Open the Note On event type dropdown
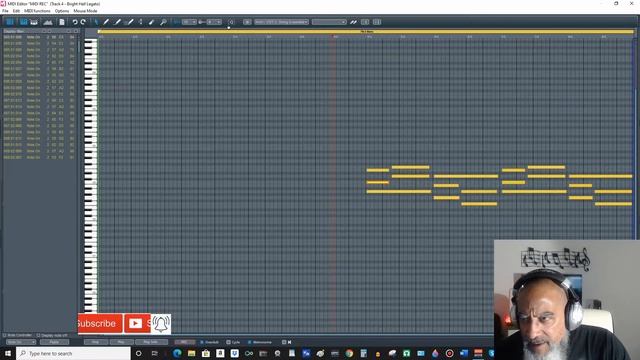This screenshot has width=640, height=360. [21, 342]
